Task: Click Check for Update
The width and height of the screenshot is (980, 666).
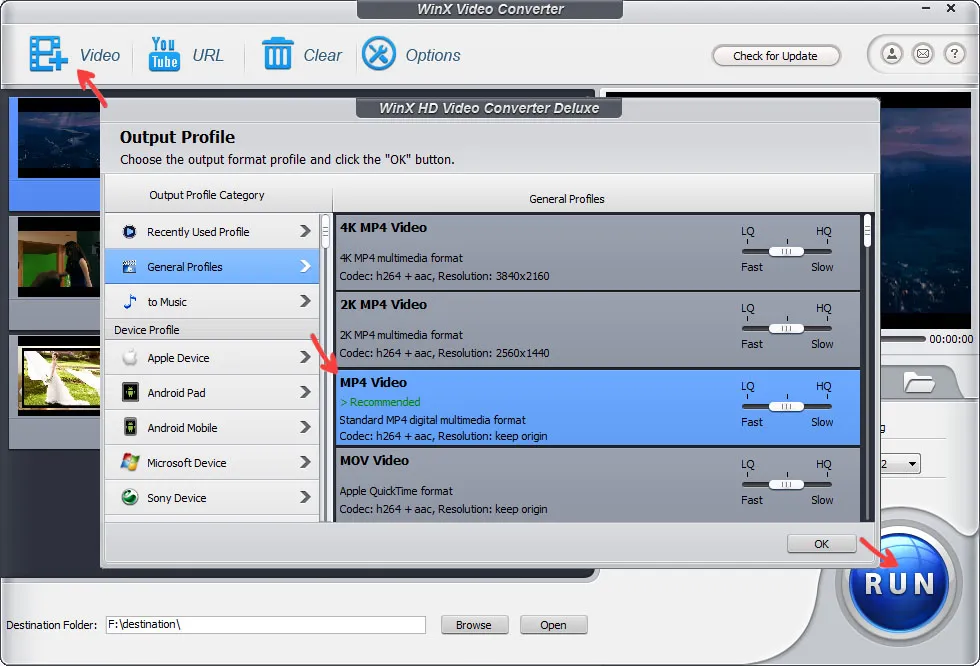Action: 776,55
